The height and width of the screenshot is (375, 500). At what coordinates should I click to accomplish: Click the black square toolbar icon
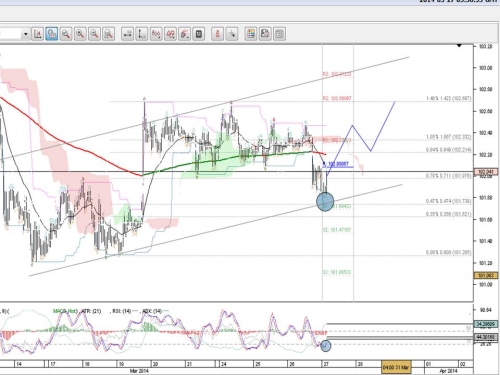(x=199, y=34)
